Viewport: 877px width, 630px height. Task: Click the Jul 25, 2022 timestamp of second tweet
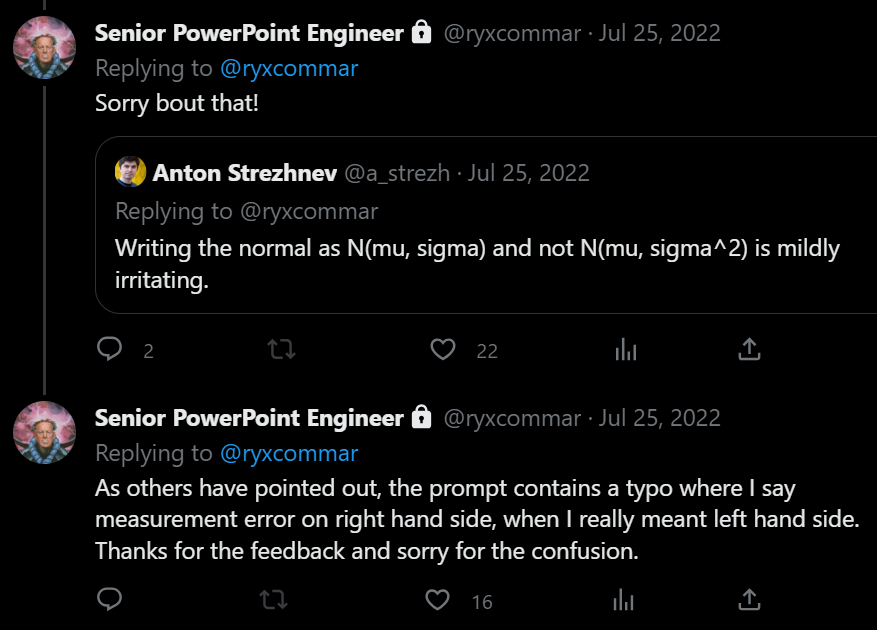pyautogui.click(x=659, y=418)
